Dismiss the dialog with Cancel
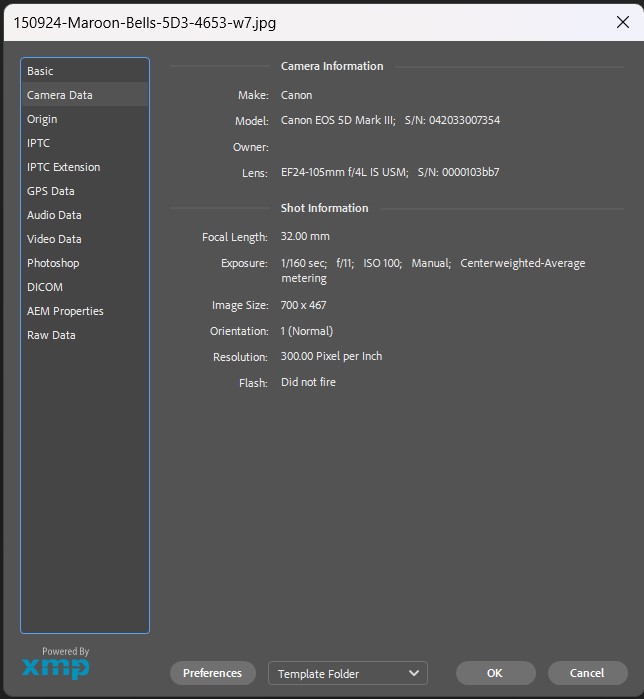Image resolution: width=644 pixels, height=699 pixels. [x=587, y=673]
